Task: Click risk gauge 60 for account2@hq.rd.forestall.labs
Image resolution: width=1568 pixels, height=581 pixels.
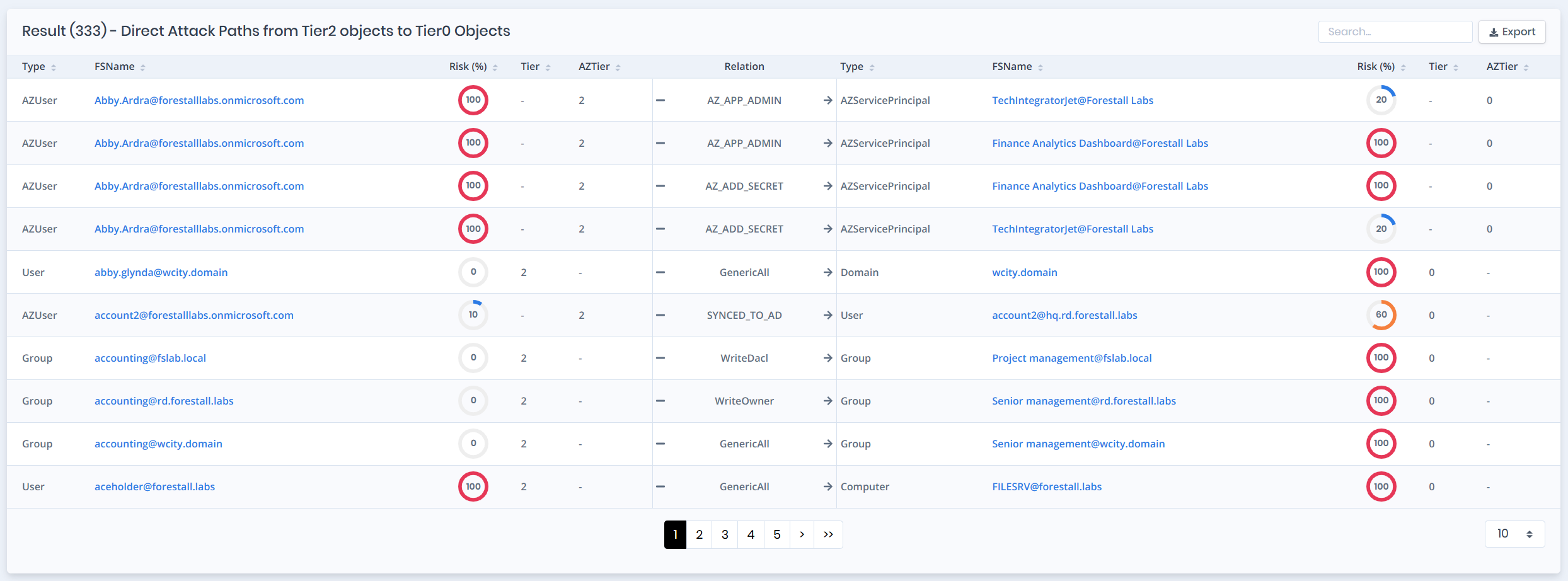Action: tap(1381, 315)
